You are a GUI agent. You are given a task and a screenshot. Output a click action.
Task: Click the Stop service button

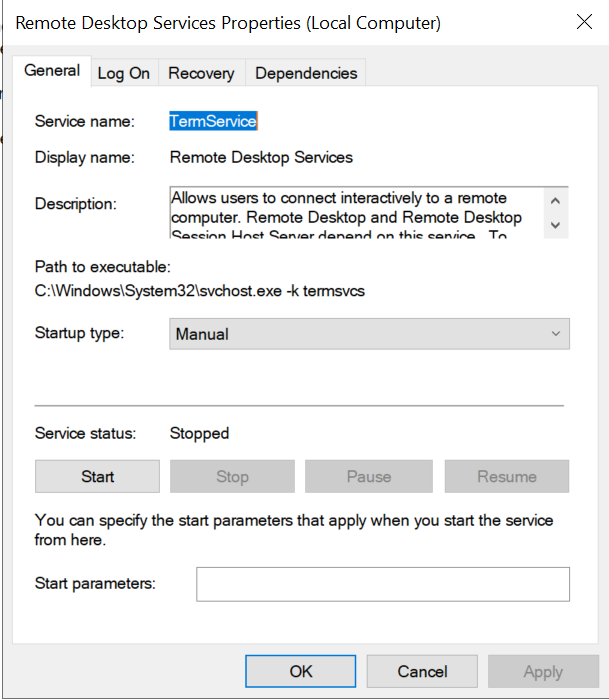pos(232,477)
